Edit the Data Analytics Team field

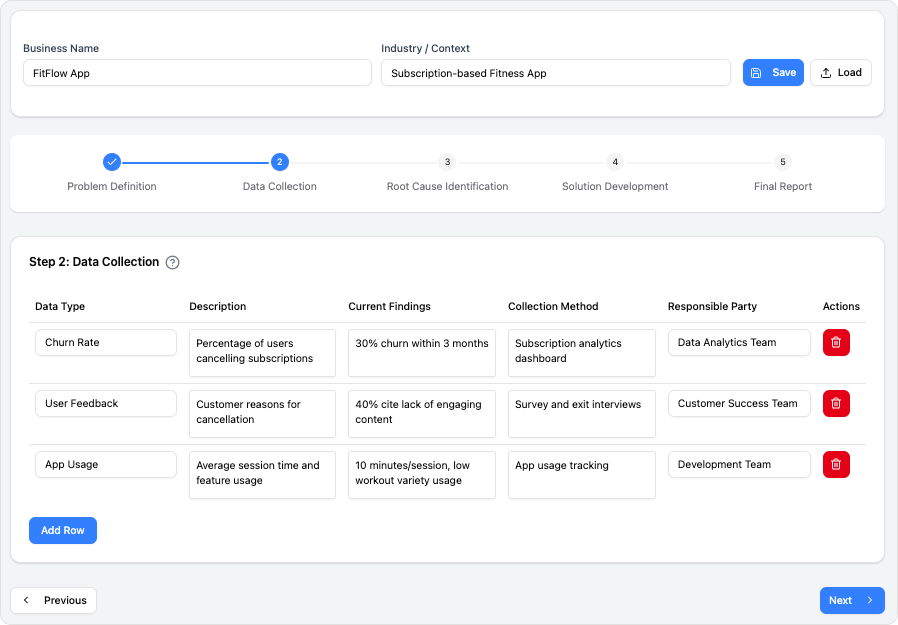[739, 343]
